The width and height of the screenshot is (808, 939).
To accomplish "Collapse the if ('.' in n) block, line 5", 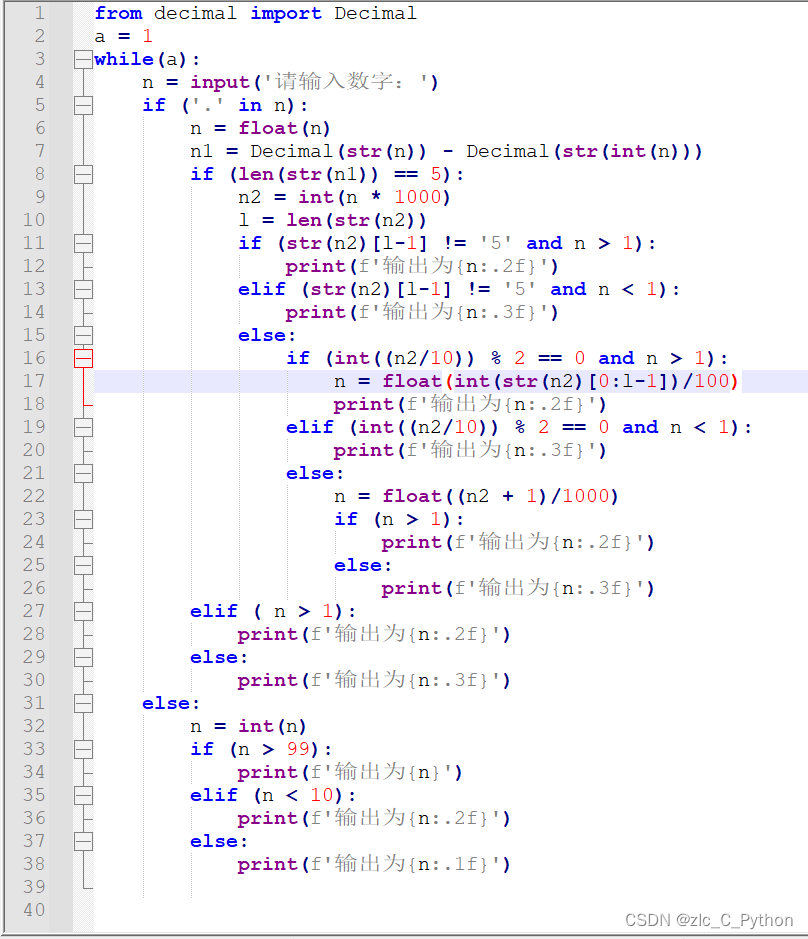I will pyautogui.click(x=83, y=105).
